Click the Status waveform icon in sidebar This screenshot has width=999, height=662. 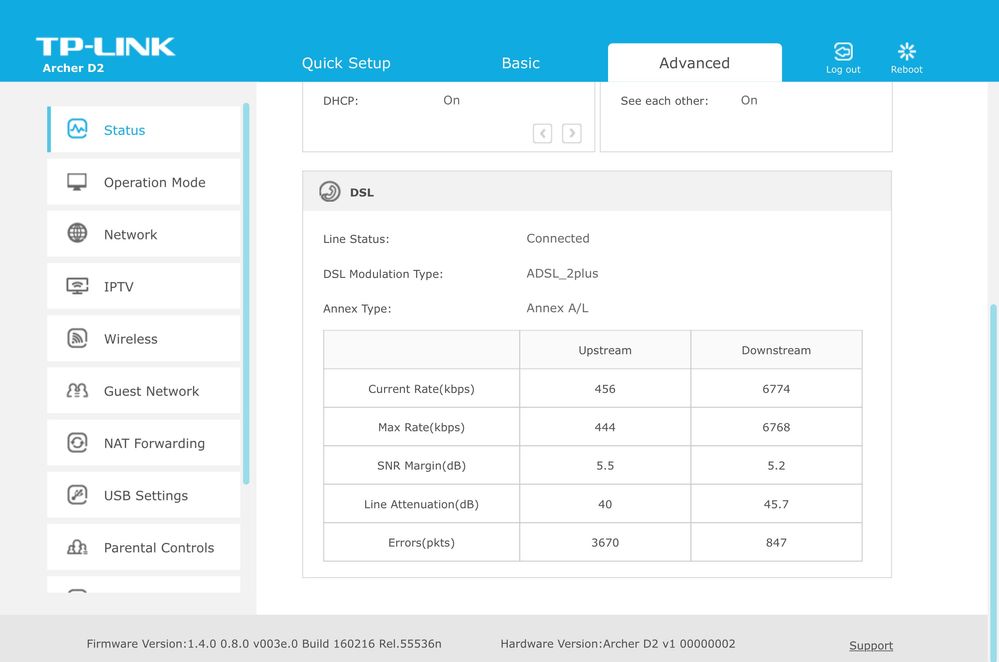click(77, 129)
